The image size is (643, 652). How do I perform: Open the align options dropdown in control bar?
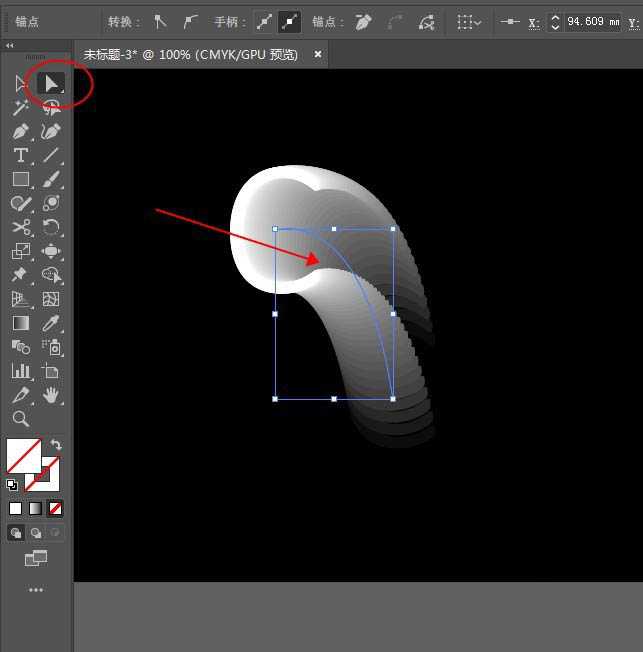pyautogui.click(x=468, y=21)
